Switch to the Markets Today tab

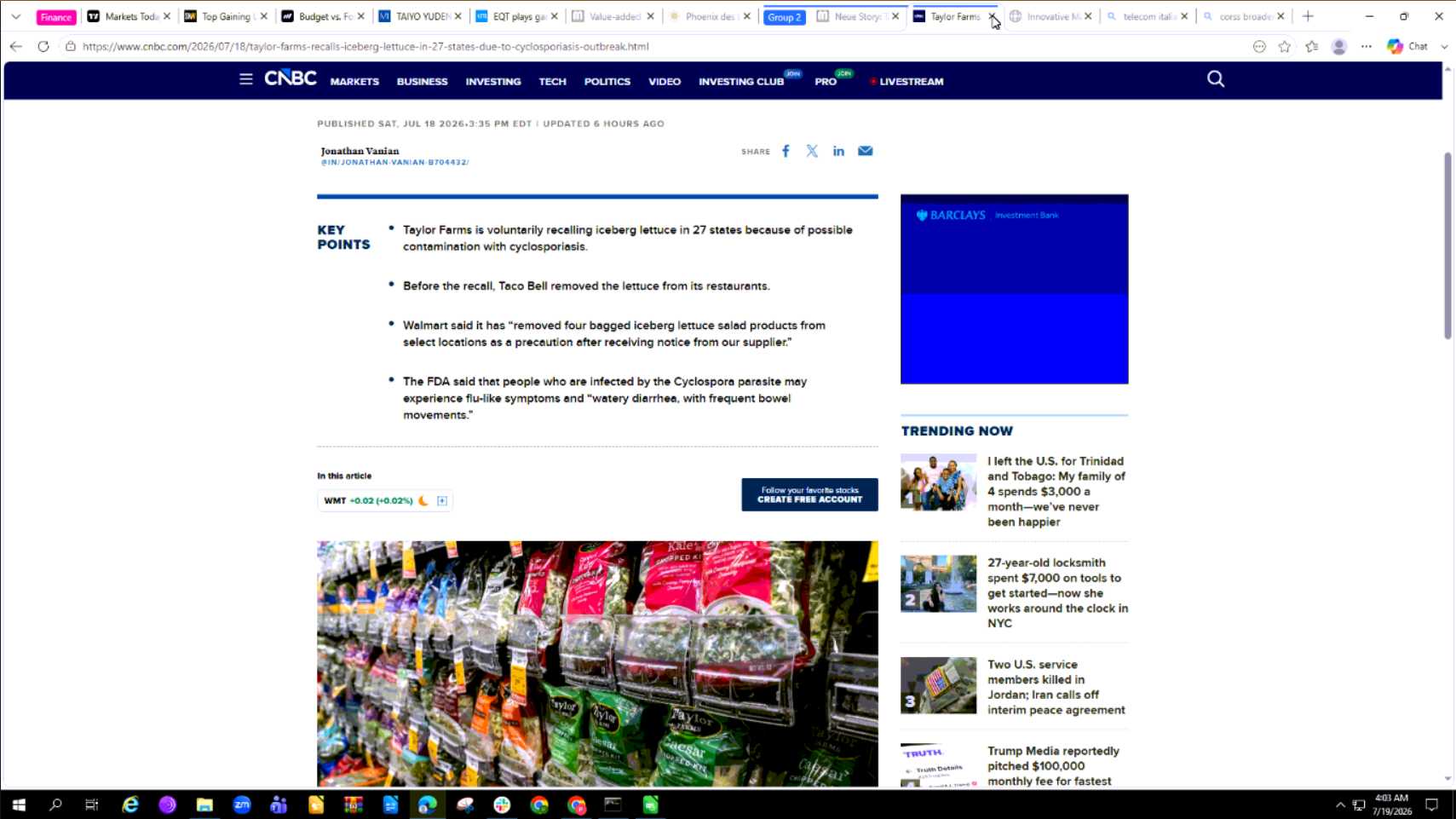[129, 16]
